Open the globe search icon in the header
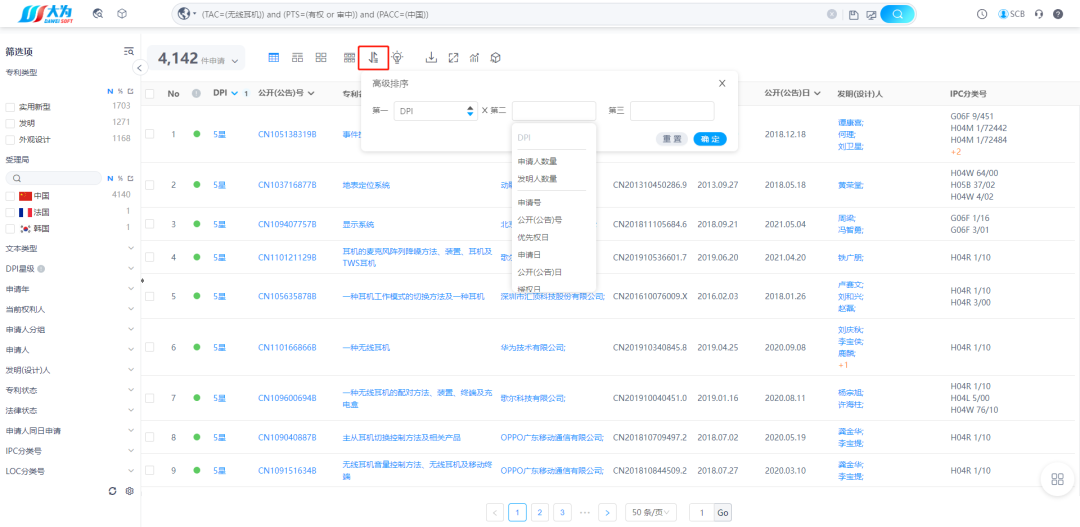The height and width of the screenshot is (527, 1080). tap(98, 14)
